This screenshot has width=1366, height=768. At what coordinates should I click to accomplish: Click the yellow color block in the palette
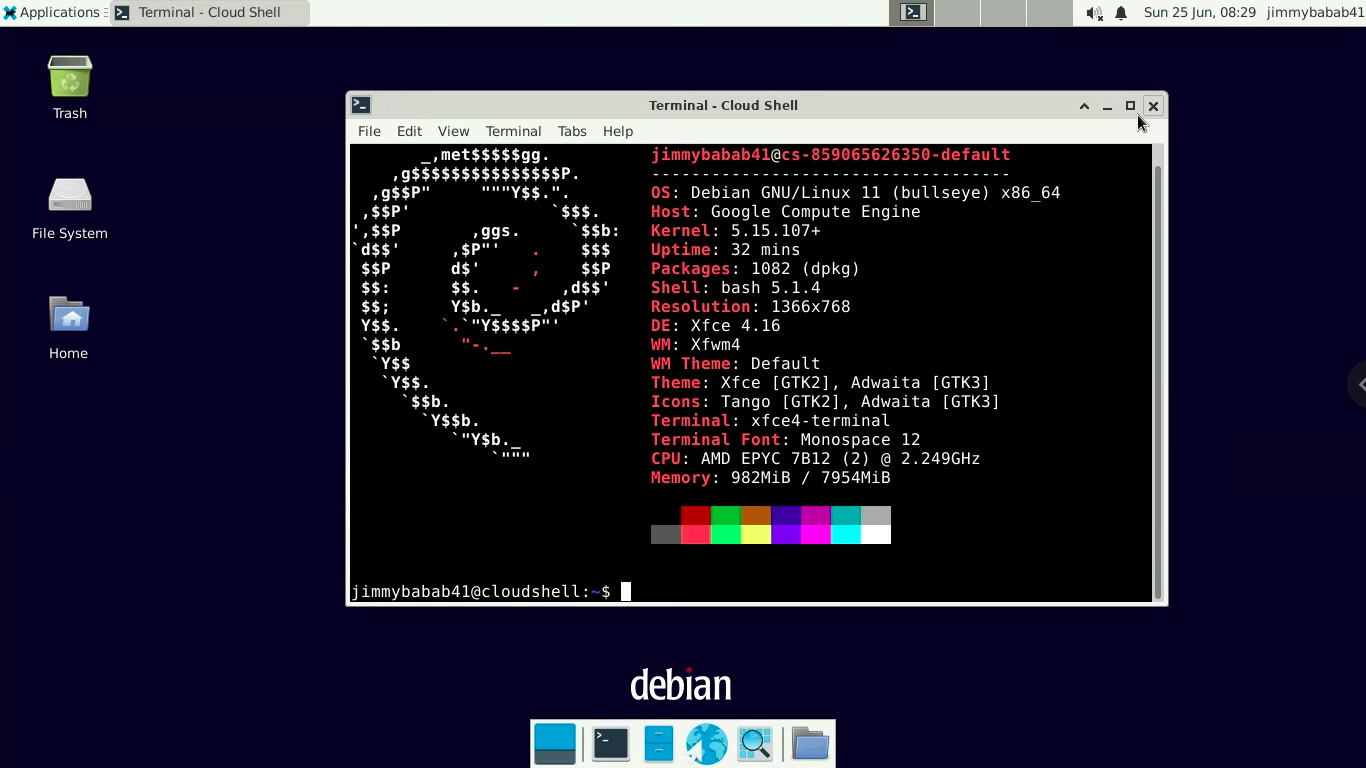(x=755, y=535)
